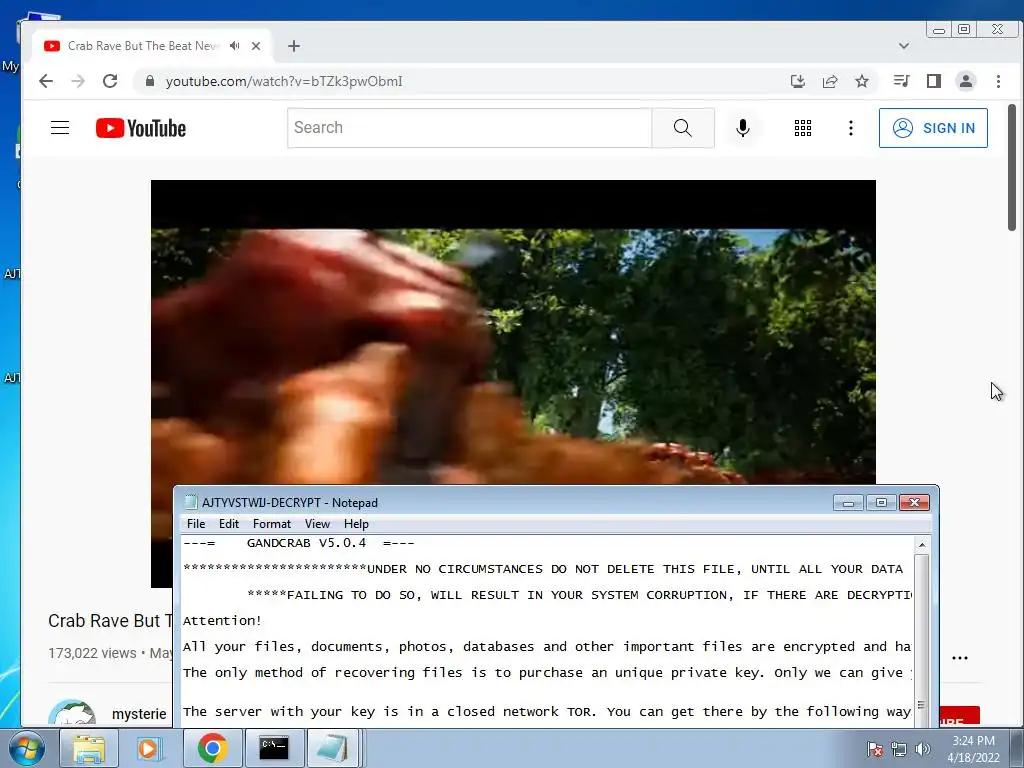
Task: Open Notepad's Help menu
Action: (x=357, y=524)
